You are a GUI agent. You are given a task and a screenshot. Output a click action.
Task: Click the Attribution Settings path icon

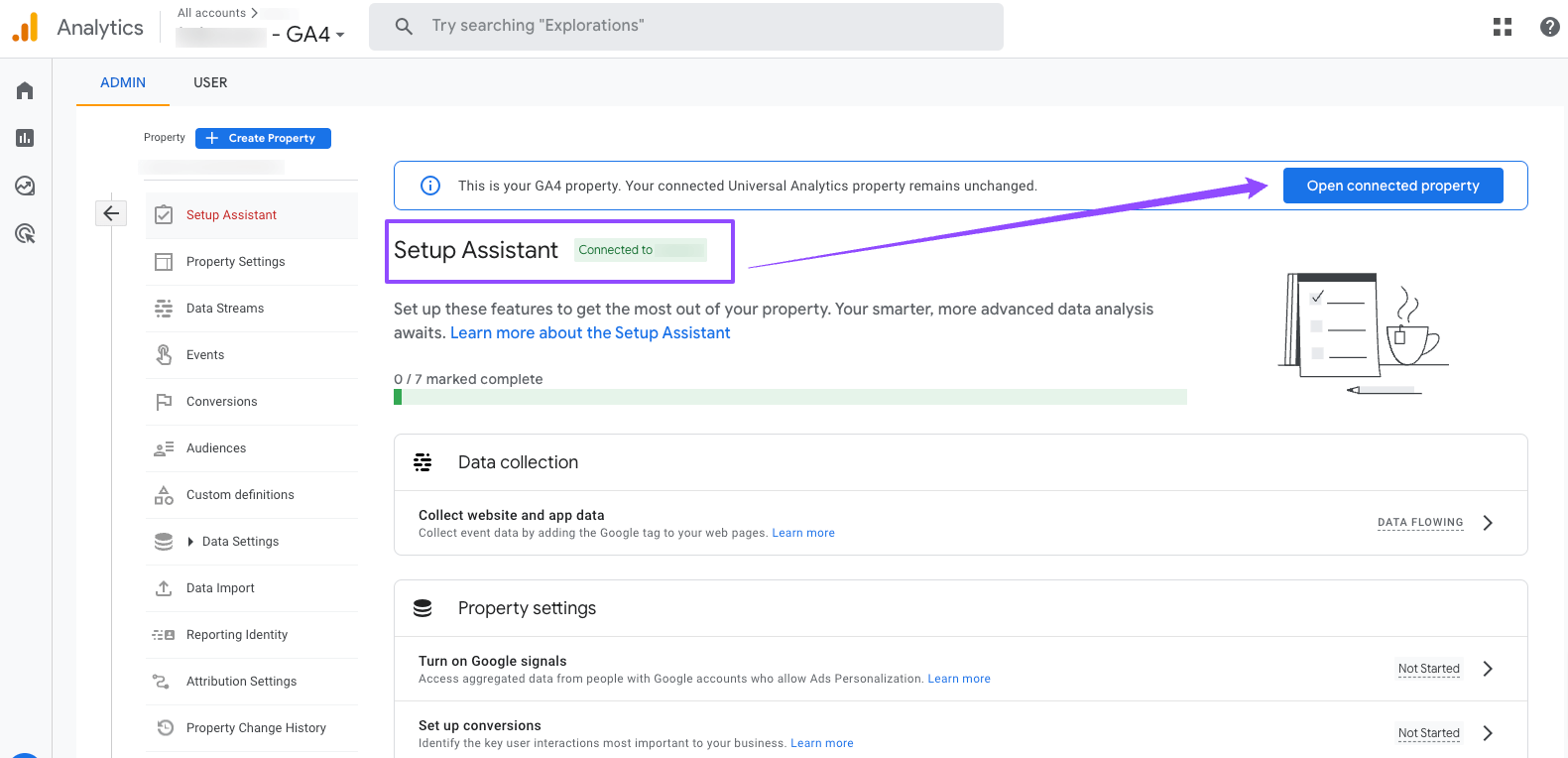(161, 682)
